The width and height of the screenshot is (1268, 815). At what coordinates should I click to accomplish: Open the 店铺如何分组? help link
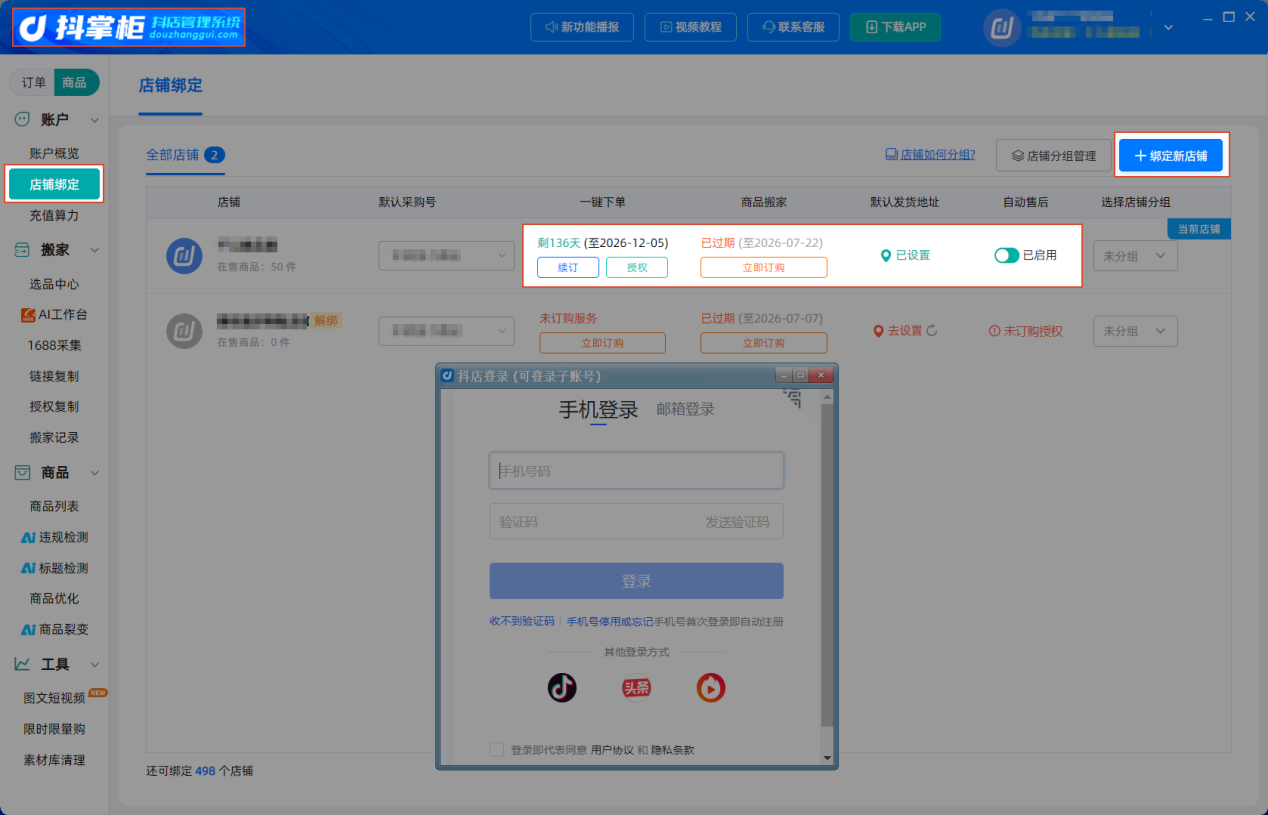[930, 155]
